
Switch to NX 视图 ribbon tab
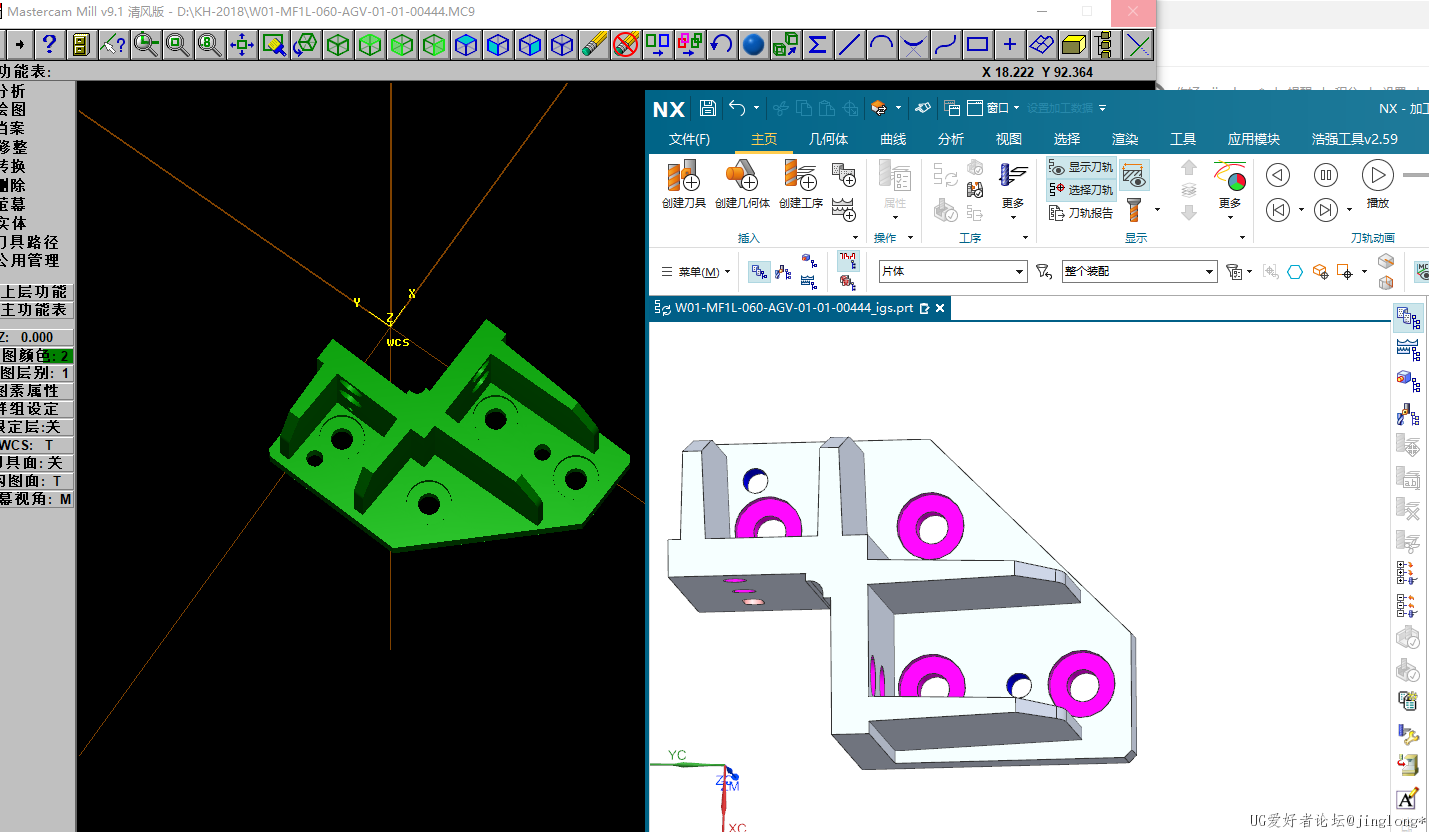click(x=1009, y=139)
